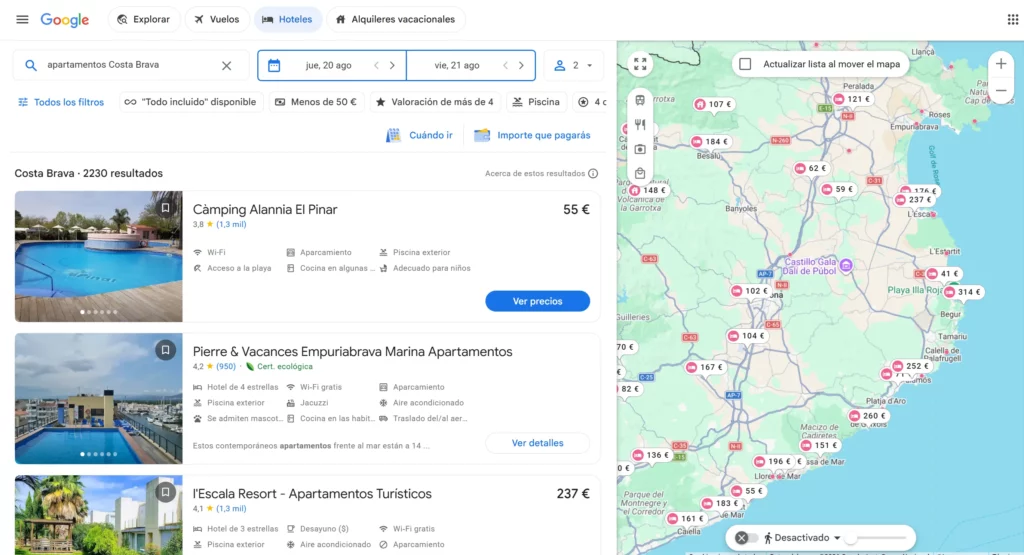Screen dimensions: 1024x555
Task: Select the 102 € map price marker
Action: click(x=751, y=291)
